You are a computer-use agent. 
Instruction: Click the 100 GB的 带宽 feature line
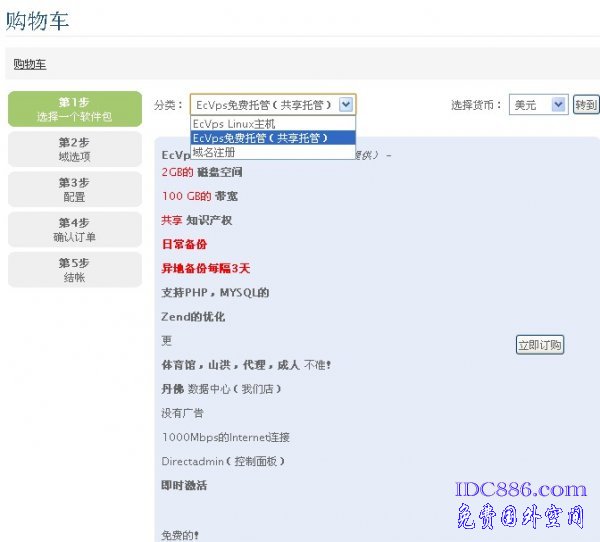pos(200,196)
